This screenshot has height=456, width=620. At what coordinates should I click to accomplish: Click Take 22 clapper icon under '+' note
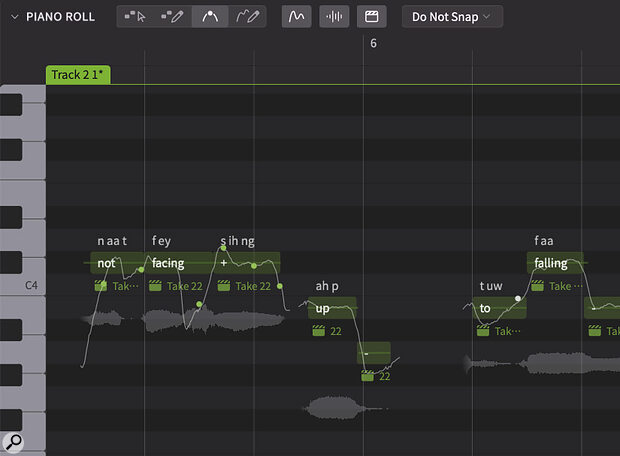coord(224,286)
